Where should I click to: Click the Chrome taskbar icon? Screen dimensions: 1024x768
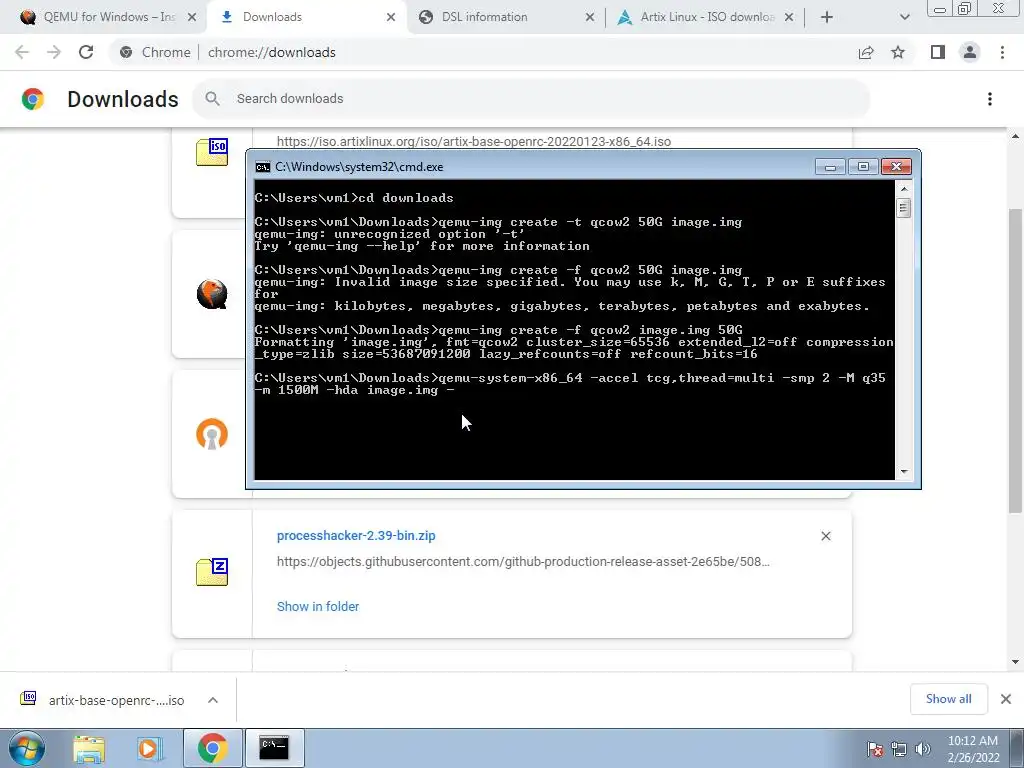point(212,748)
